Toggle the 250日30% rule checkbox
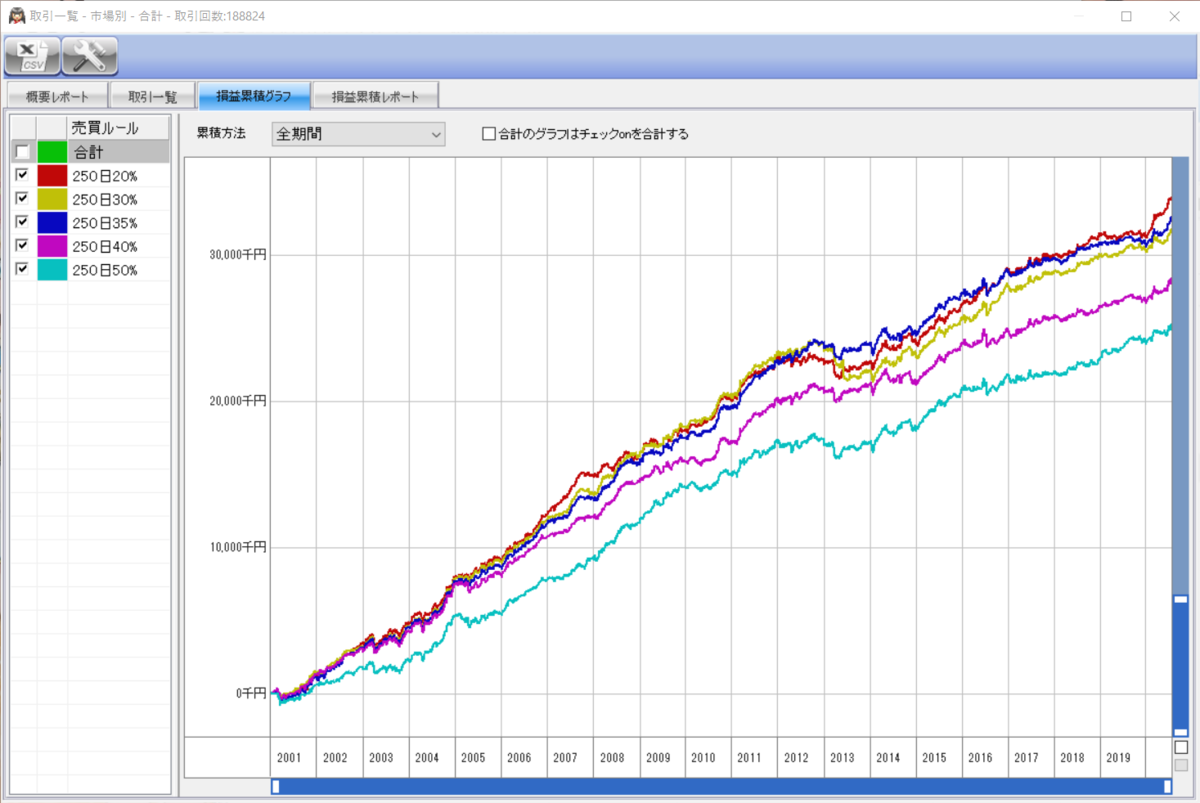1200x803 pixels. [x=22, y=199]
